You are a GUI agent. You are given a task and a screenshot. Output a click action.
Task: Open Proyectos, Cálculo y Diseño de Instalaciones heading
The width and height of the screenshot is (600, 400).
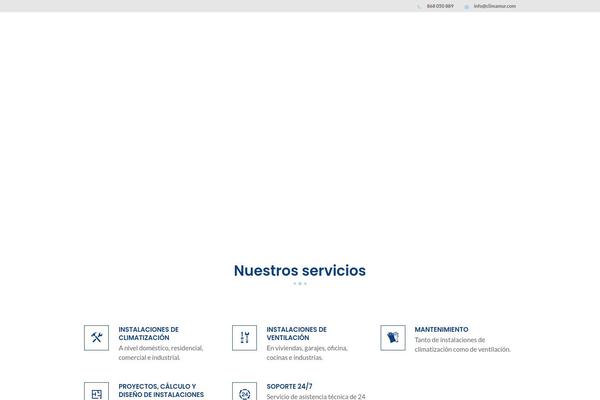[161, 390]
